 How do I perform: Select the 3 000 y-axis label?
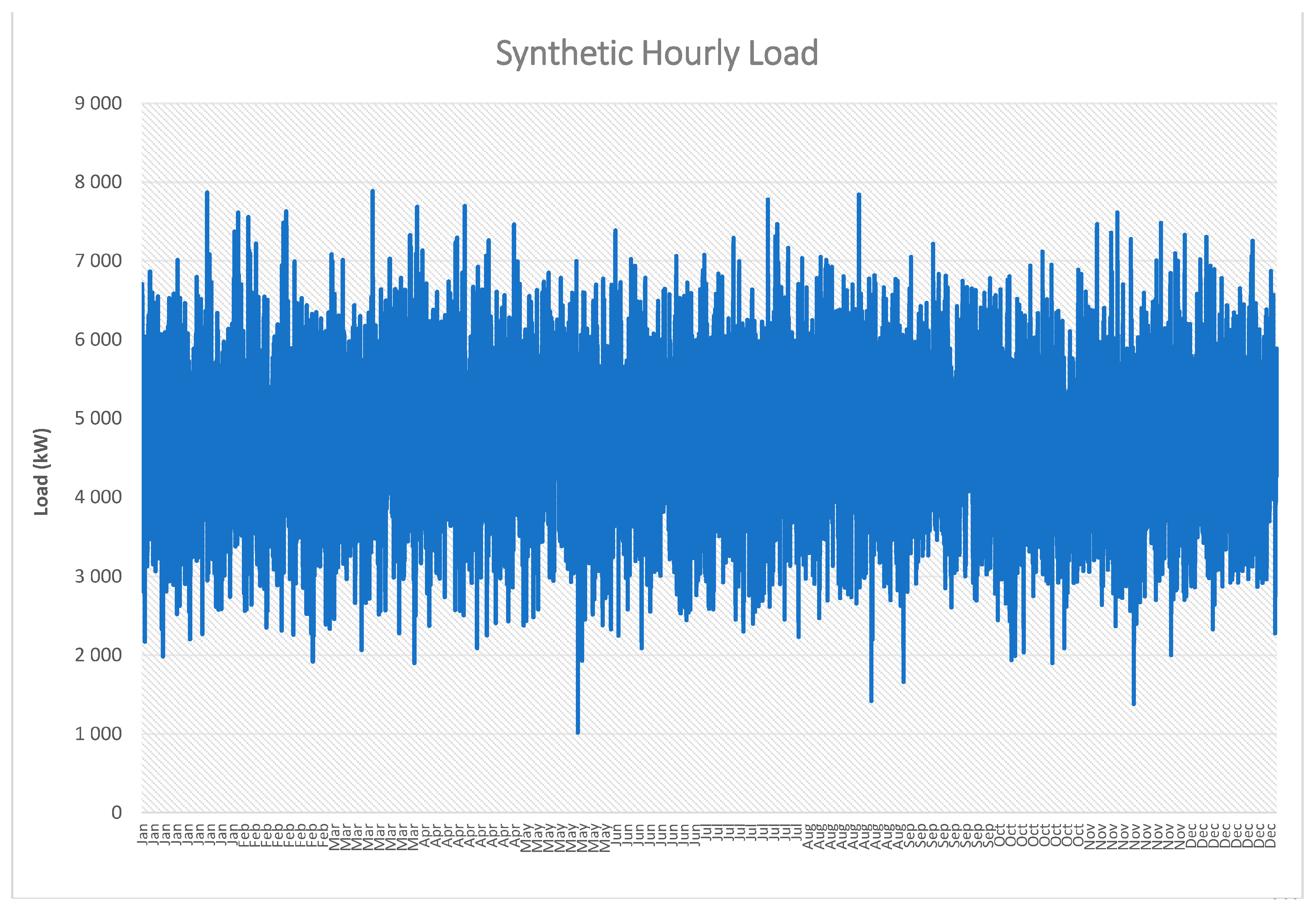(x=98, y=576)
